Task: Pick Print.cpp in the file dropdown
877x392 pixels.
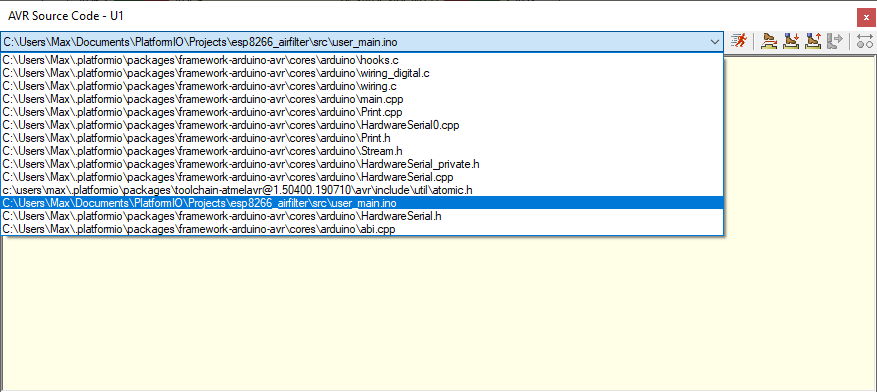Action: coord(362,112)
